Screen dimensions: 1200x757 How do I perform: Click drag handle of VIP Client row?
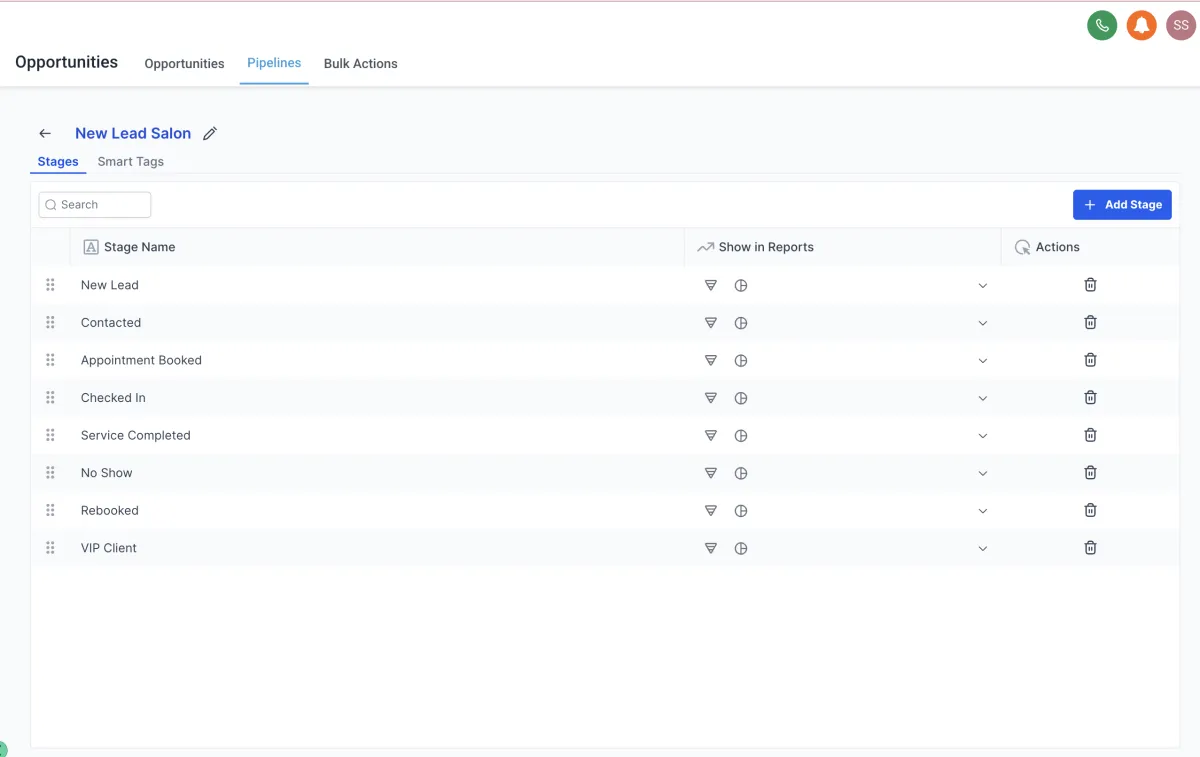coord(50,547)
